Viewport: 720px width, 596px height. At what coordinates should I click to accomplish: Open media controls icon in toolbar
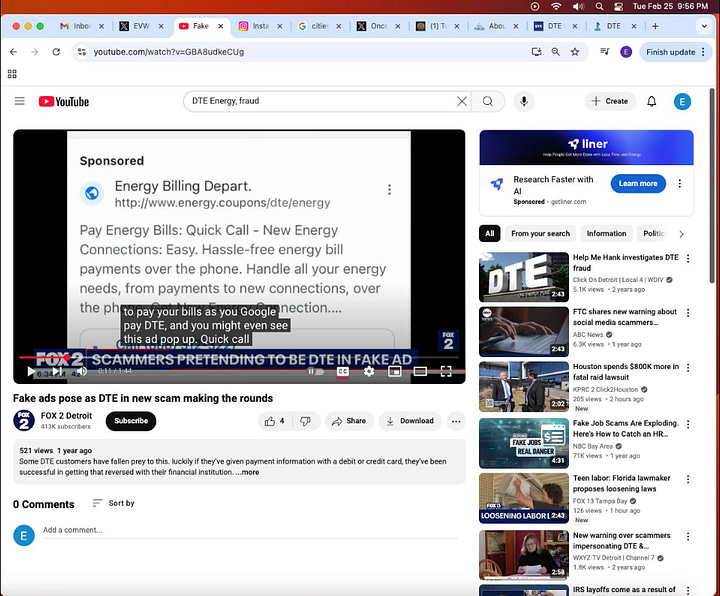(x=605, y=52)
